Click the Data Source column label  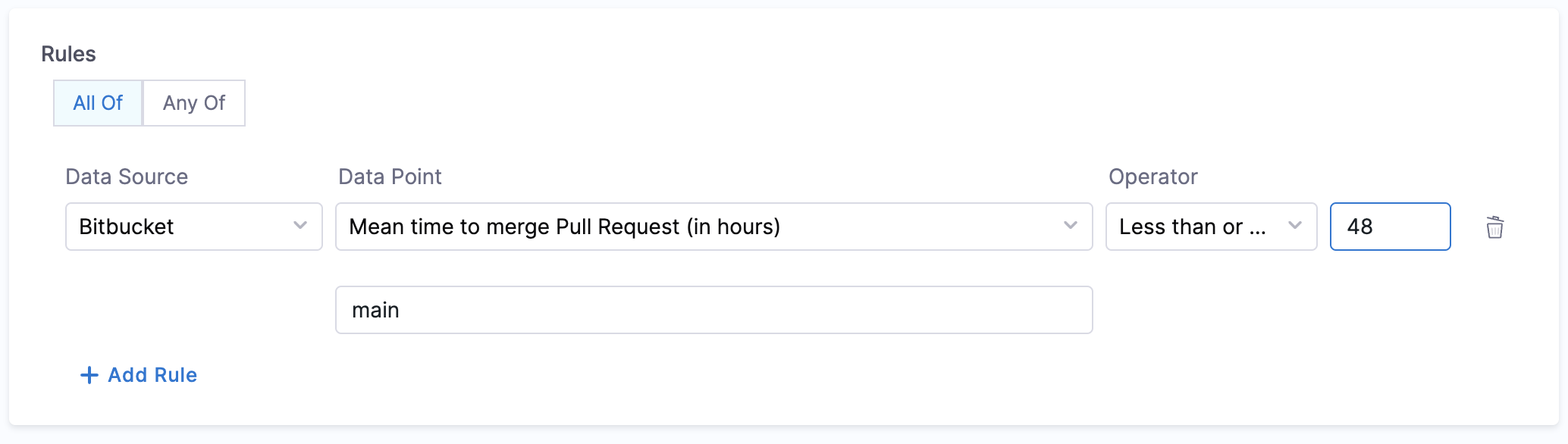tap(127, 177)
